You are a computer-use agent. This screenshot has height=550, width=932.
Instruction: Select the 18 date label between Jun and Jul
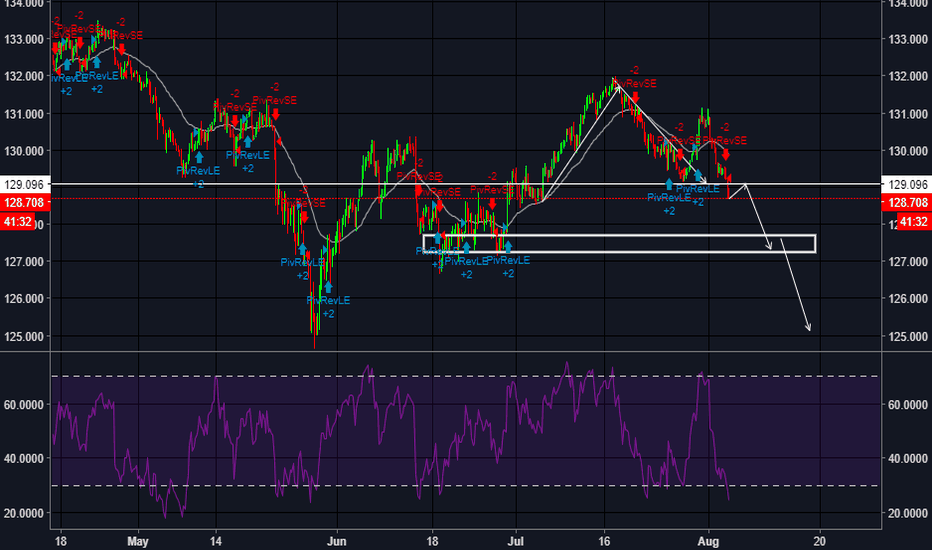click(432, 542)
